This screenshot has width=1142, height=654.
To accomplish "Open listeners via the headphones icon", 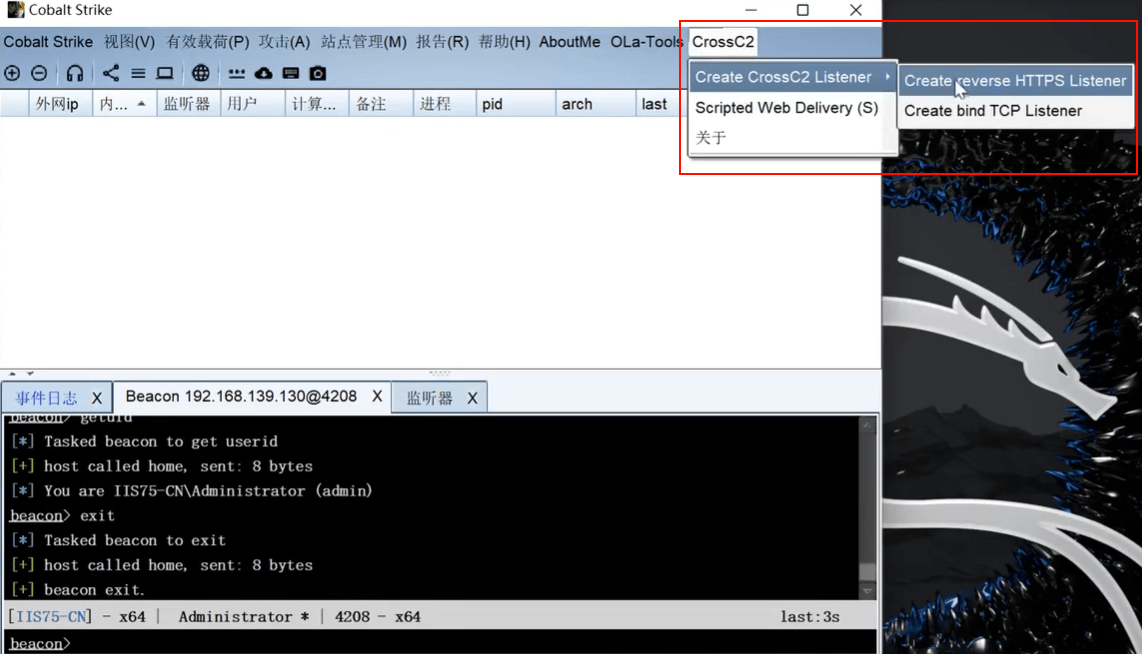I will pyautogui.click(x=75, y=74).
